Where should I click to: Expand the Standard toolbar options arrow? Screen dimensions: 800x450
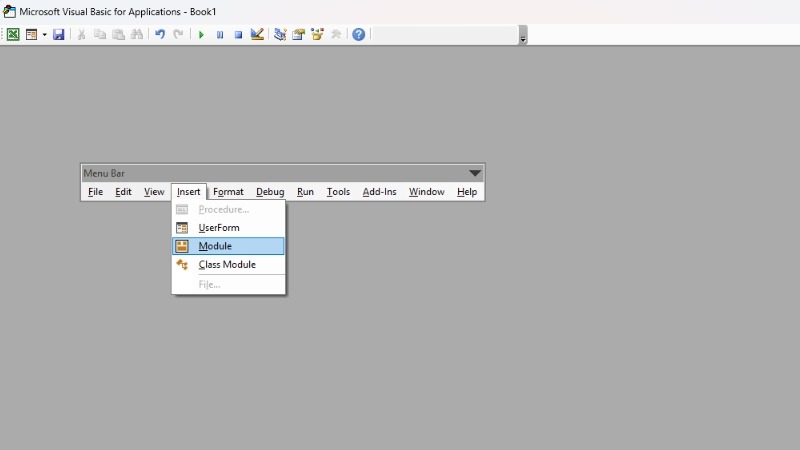(x=522, y=38)
